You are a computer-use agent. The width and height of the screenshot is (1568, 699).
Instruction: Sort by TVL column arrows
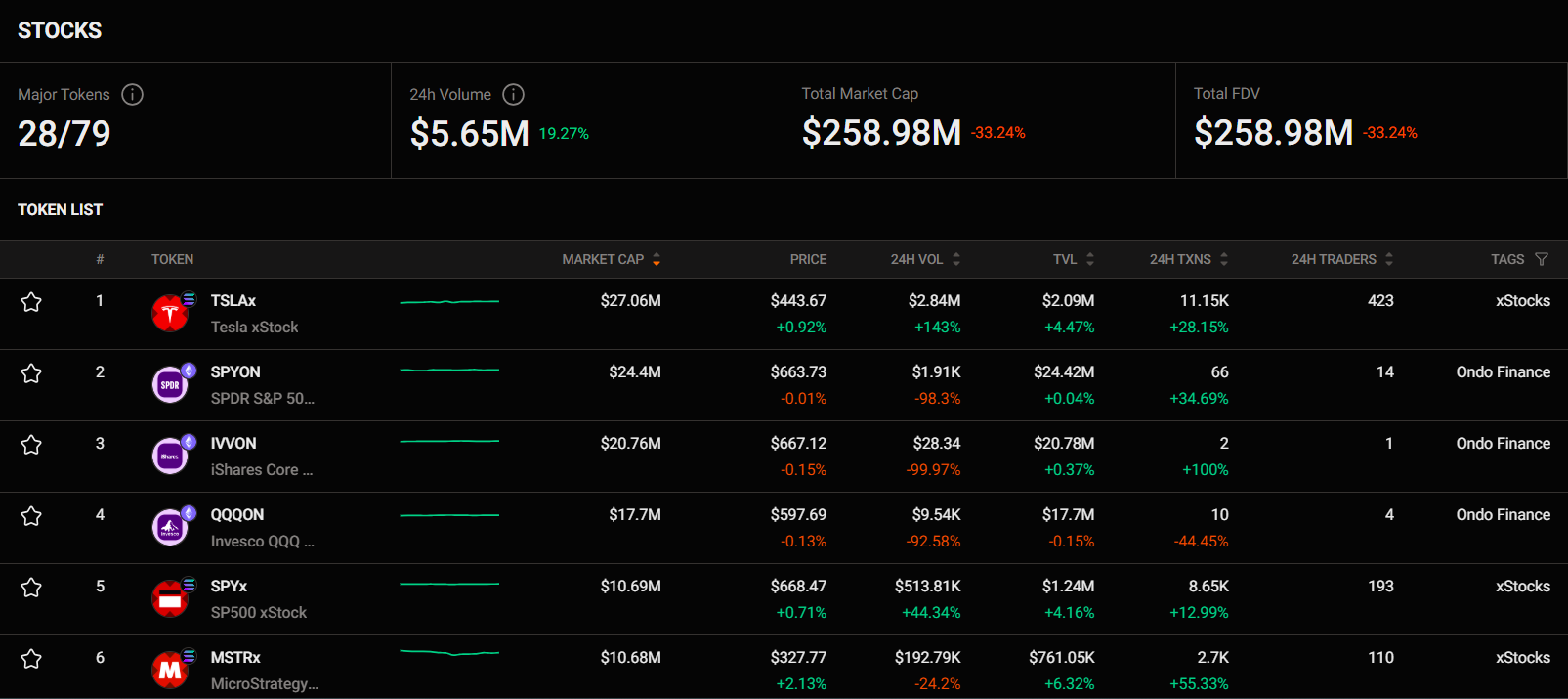pos(1090,259)
